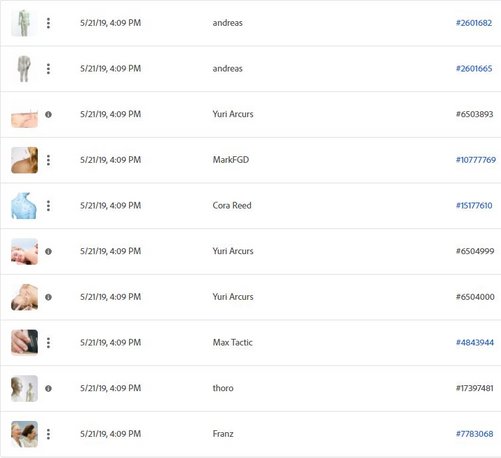Open the three-dot menu for asset #2601682

pos(48,23)
